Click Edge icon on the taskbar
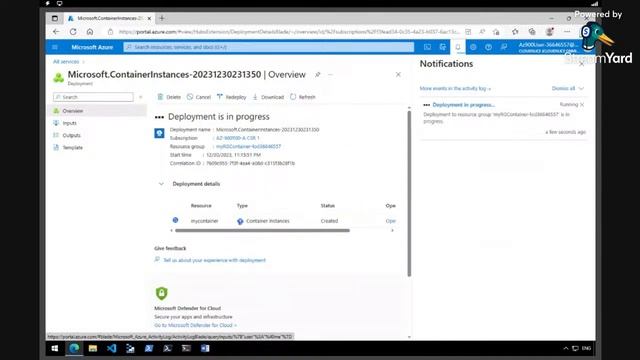Viewport: 640px width, 360px height. click(74, 348)
